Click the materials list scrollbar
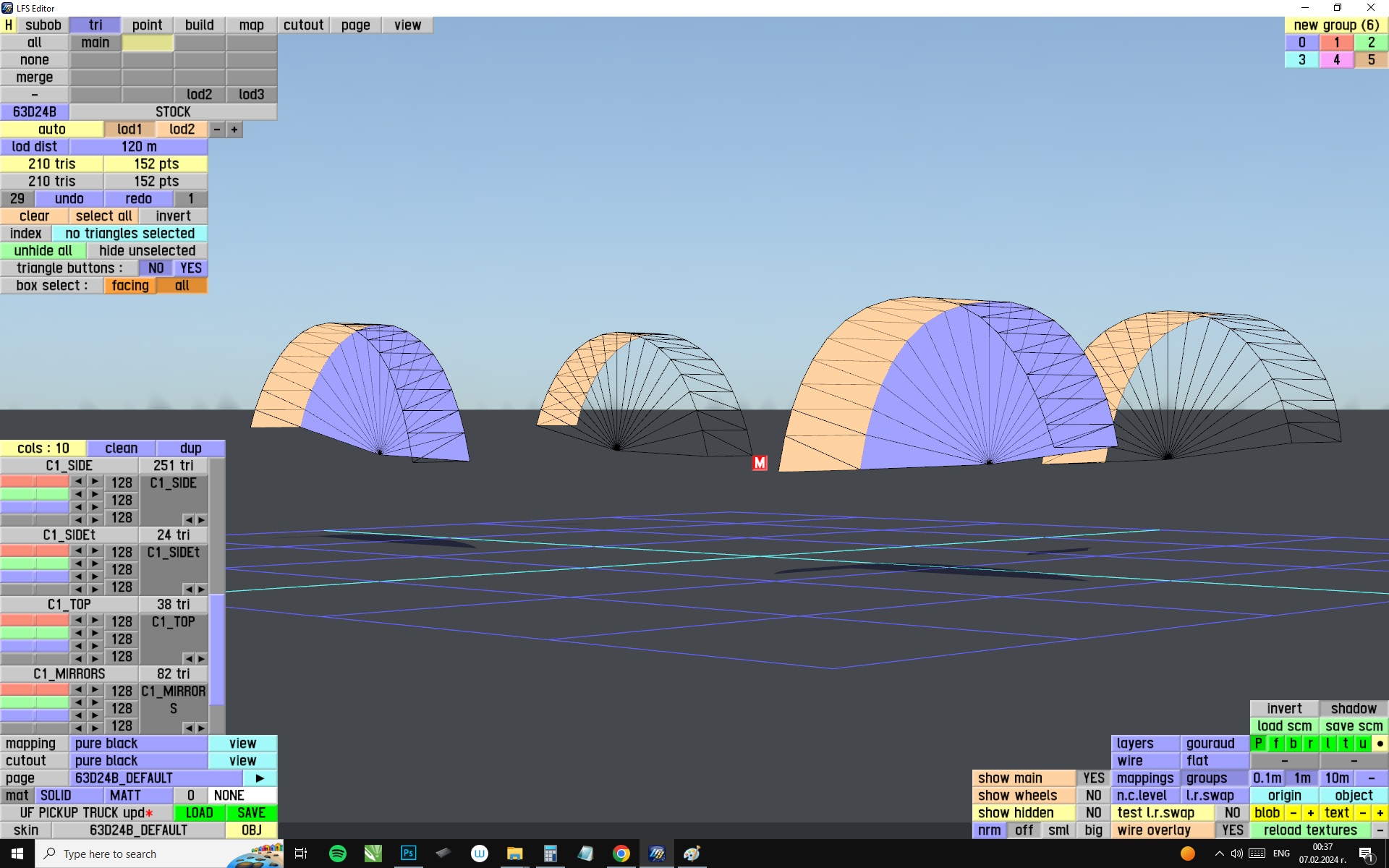 tap(217, 651)
